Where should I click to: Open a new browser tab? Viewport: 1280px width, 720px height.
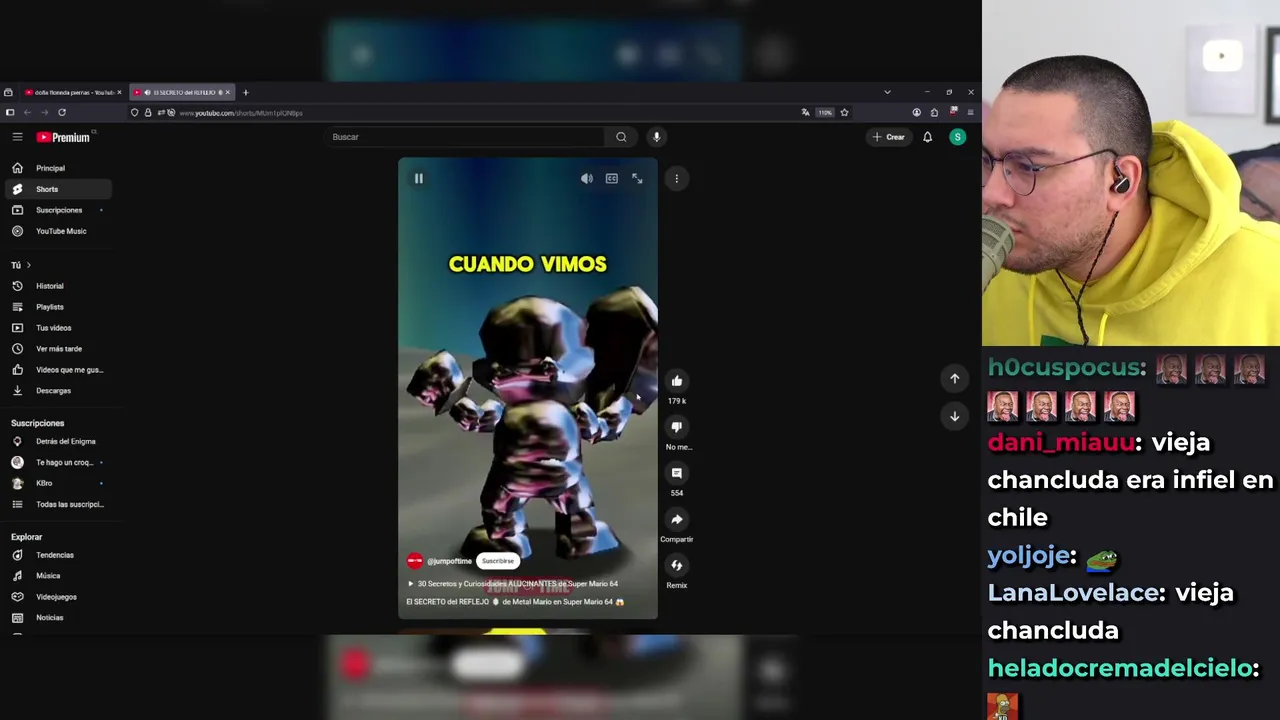click(245, 92)
